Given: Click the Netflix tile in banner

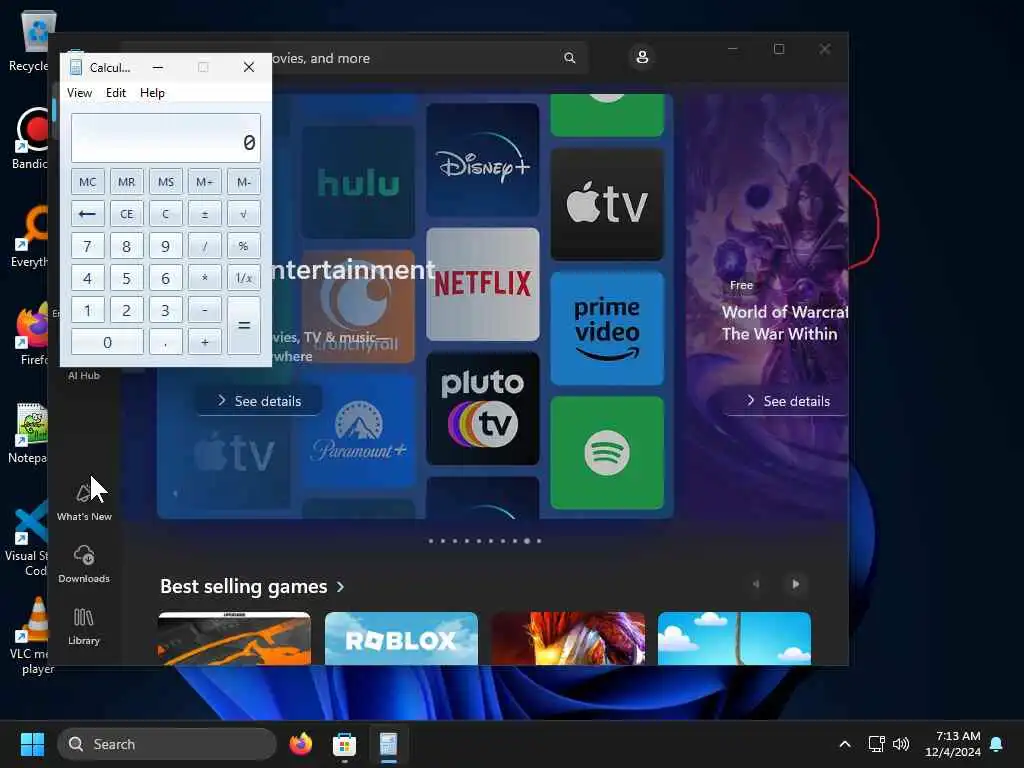Looking at the screenshot, I should point(483,284).
